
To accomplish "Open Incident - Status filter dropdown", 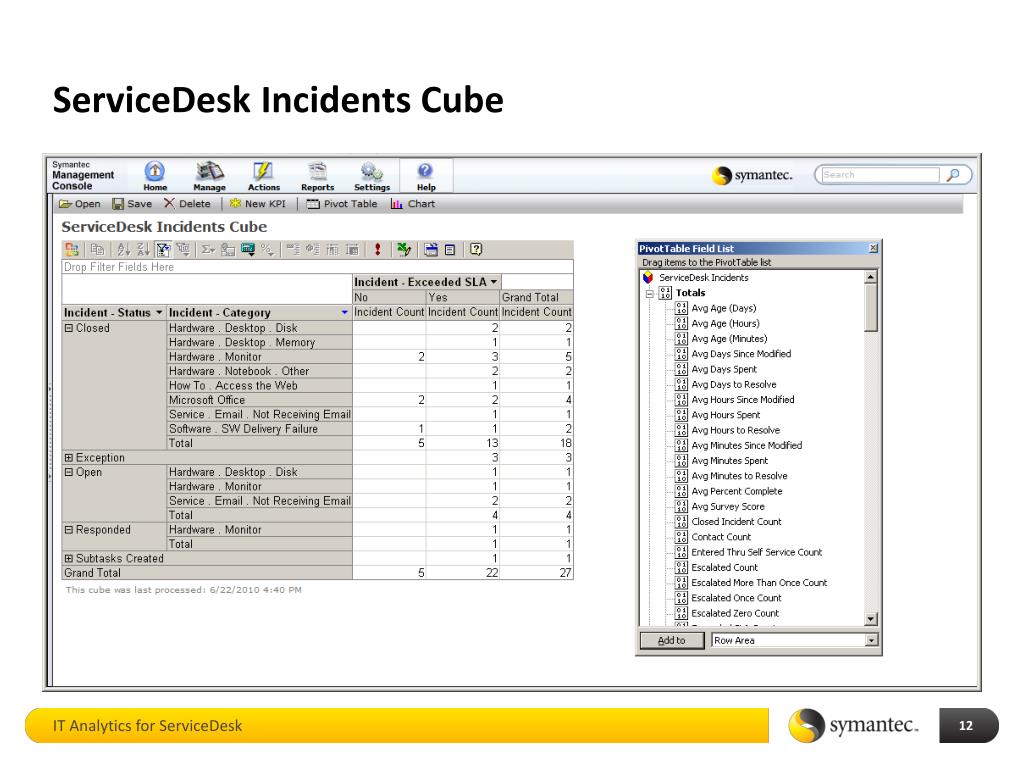I will [x=159, y=313].
